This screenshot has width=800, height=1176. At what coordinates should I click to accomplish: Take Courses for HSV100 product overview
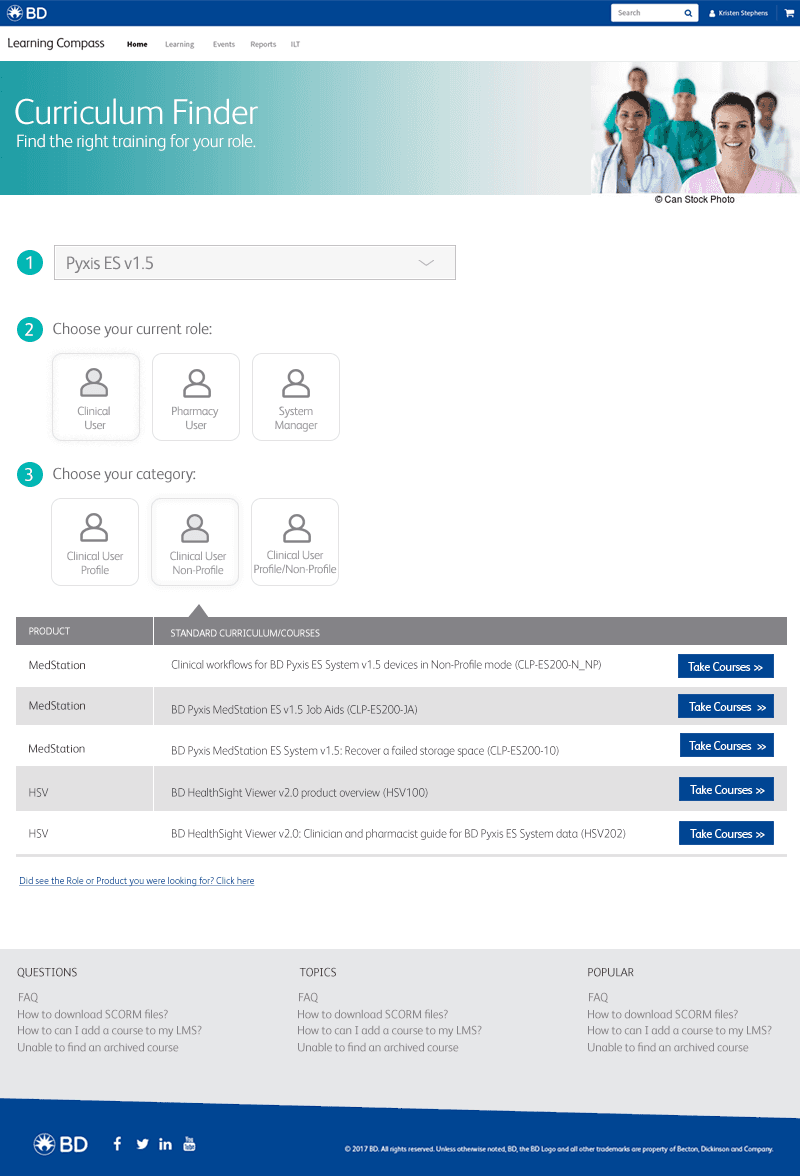pyautogui.click(x=727, y=790)
